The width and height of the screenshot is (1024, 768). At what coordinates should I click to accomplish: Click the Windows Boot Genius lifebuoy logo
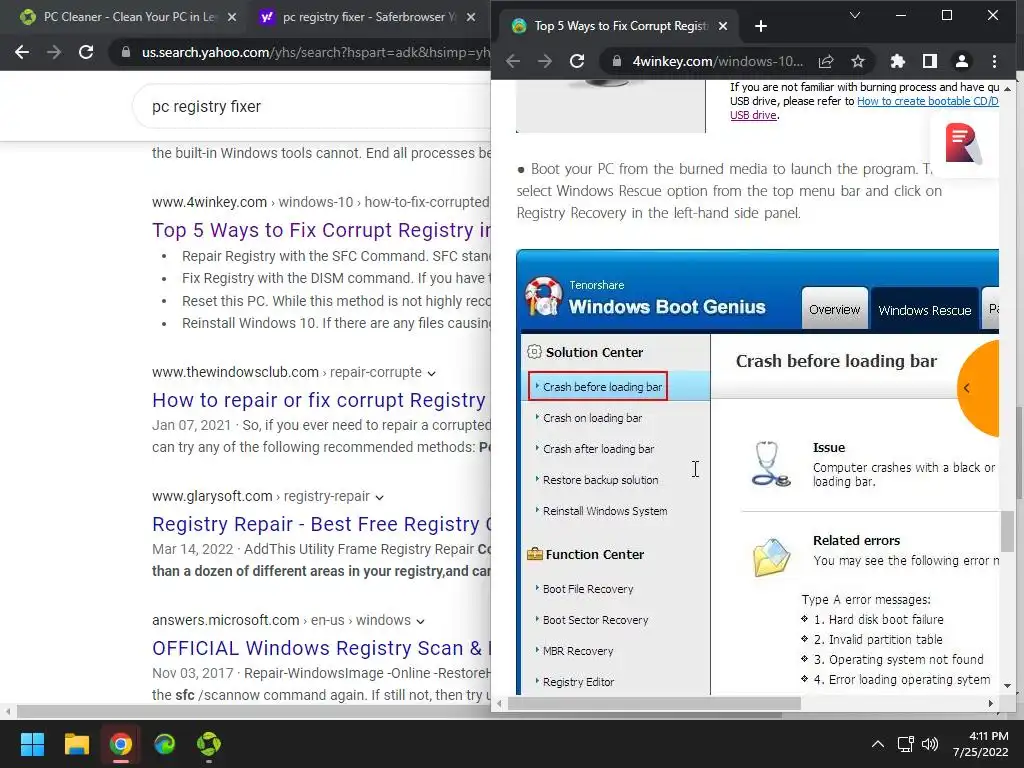click(x=543, y=296)
